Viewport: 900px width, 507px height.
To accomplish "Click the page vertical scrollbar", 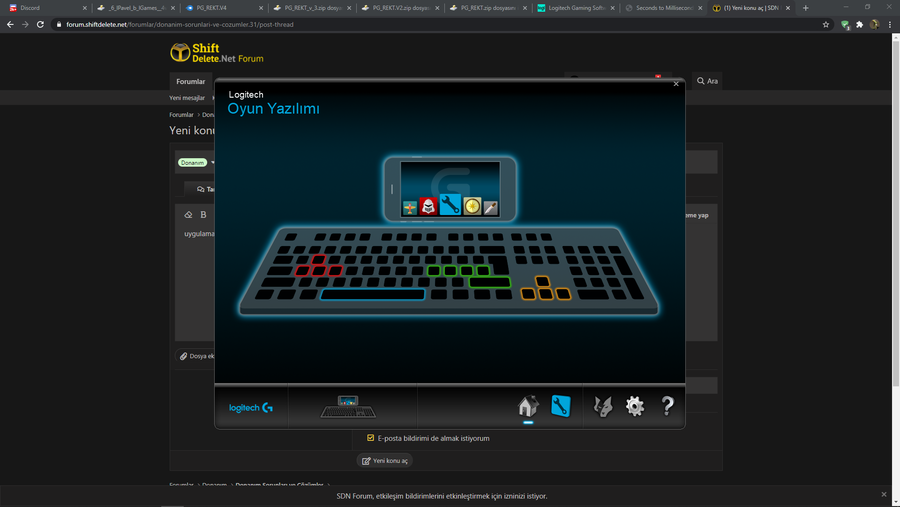I will (x=895, y=212).
